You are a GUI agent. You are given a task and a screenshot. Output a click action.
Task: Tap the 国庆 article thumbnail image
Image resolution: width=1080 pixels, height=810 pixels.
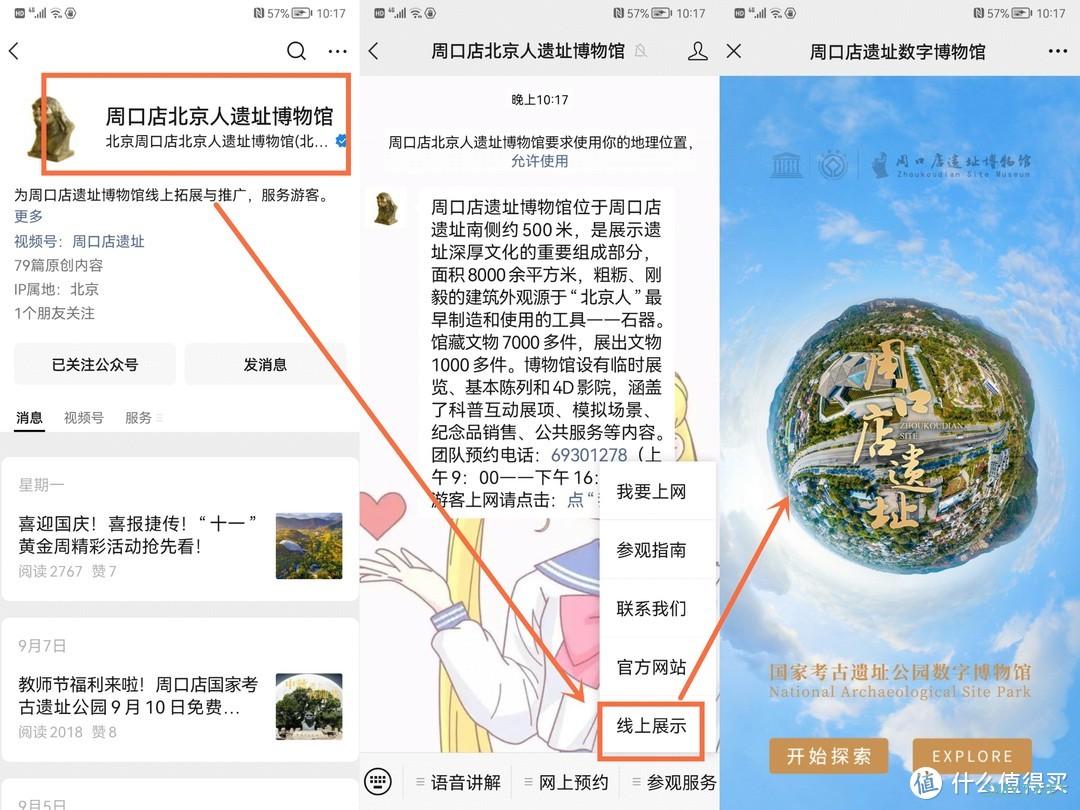(309, 546)
